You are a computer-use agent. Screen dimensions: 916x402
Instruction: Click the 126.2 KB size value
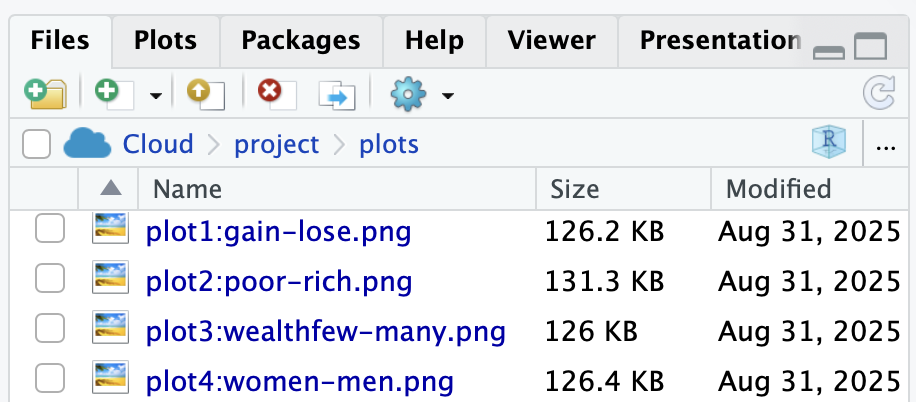605,233
